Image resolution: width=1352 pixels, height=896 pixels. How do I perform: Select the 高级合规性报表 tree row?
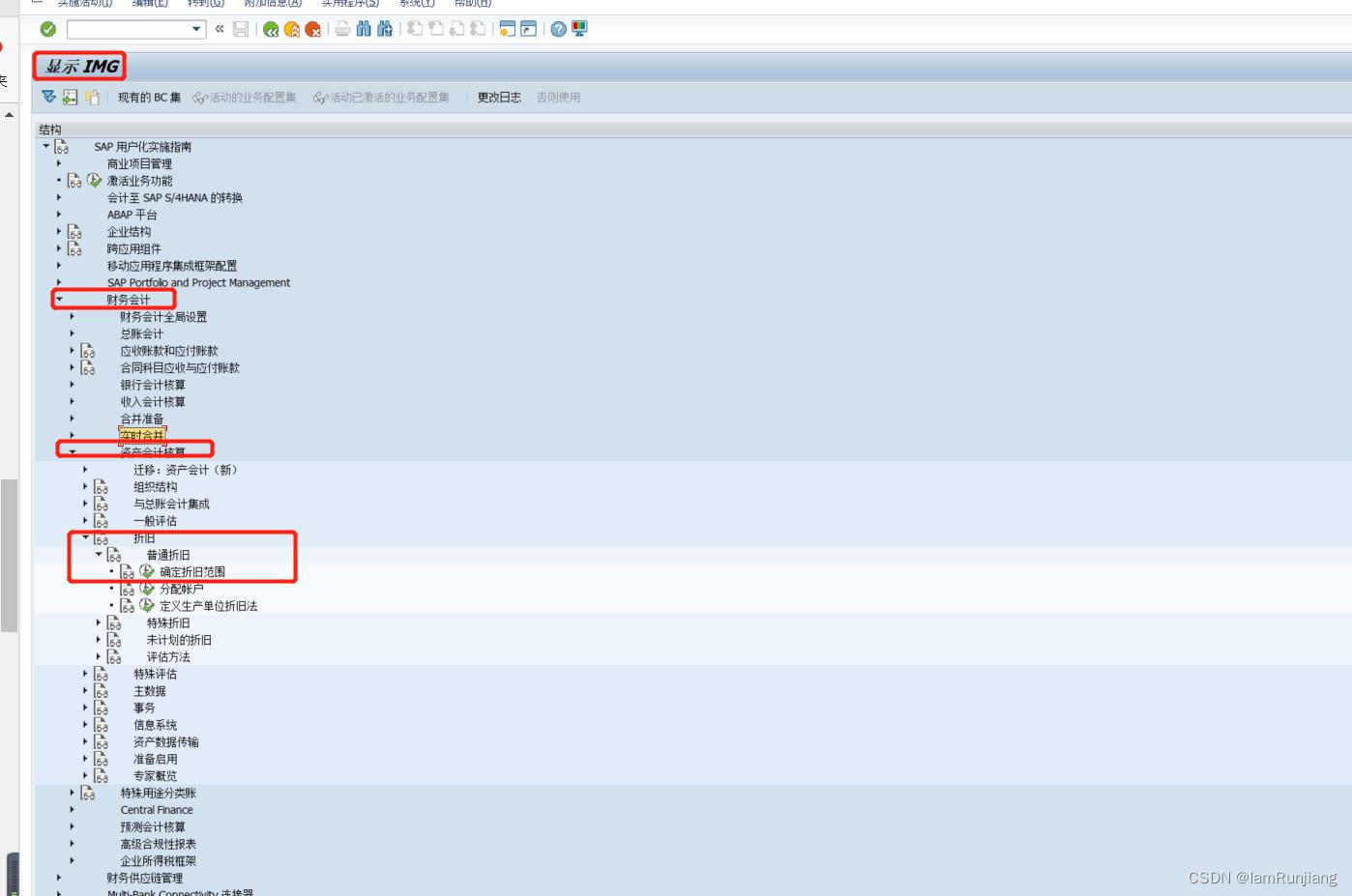[x=159, y=844]
